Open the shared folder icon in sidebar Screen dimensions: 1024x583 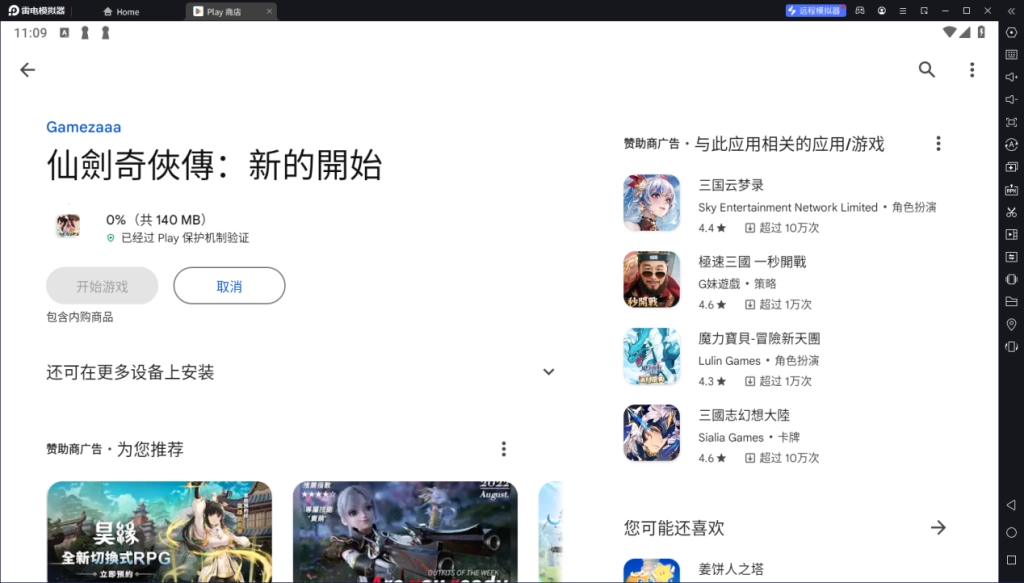click(x=1012, y=302)
